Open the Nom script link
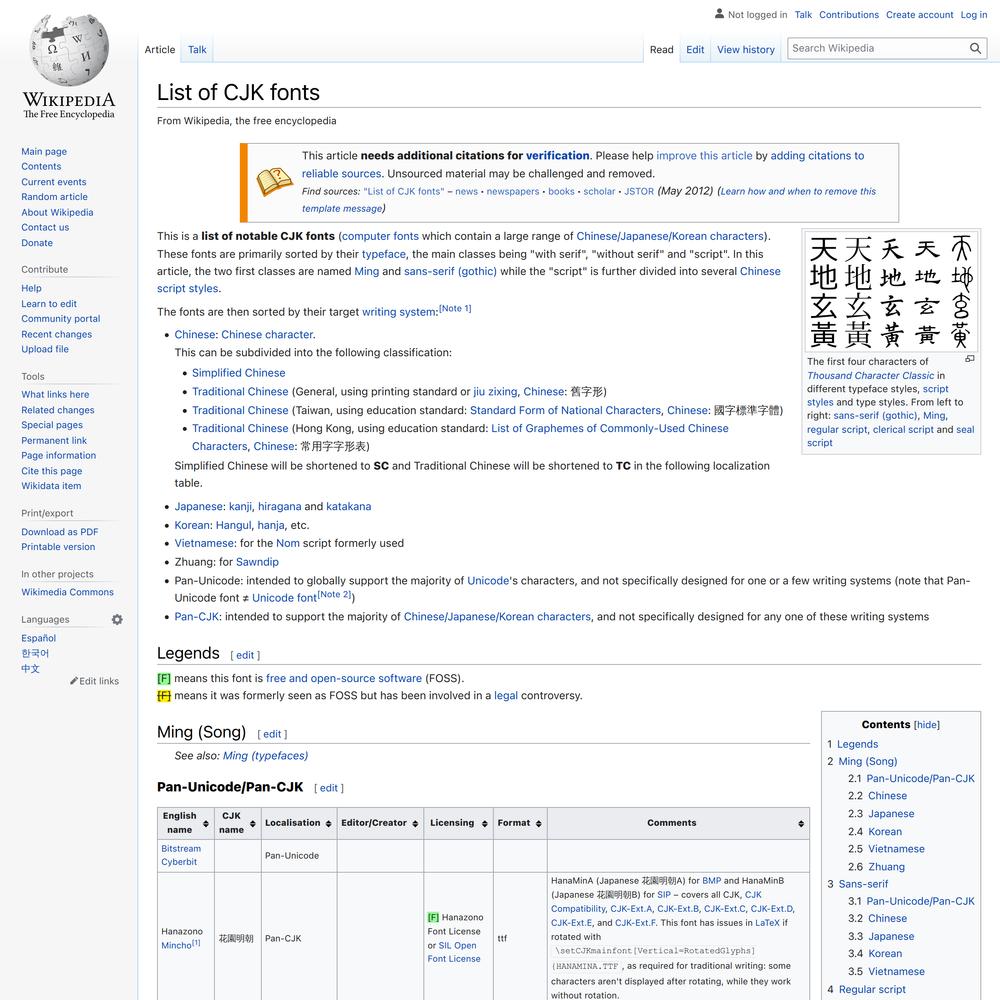Image resolution: width=1000 pixels, height=1000 pixels. click(x=288, y=543)
